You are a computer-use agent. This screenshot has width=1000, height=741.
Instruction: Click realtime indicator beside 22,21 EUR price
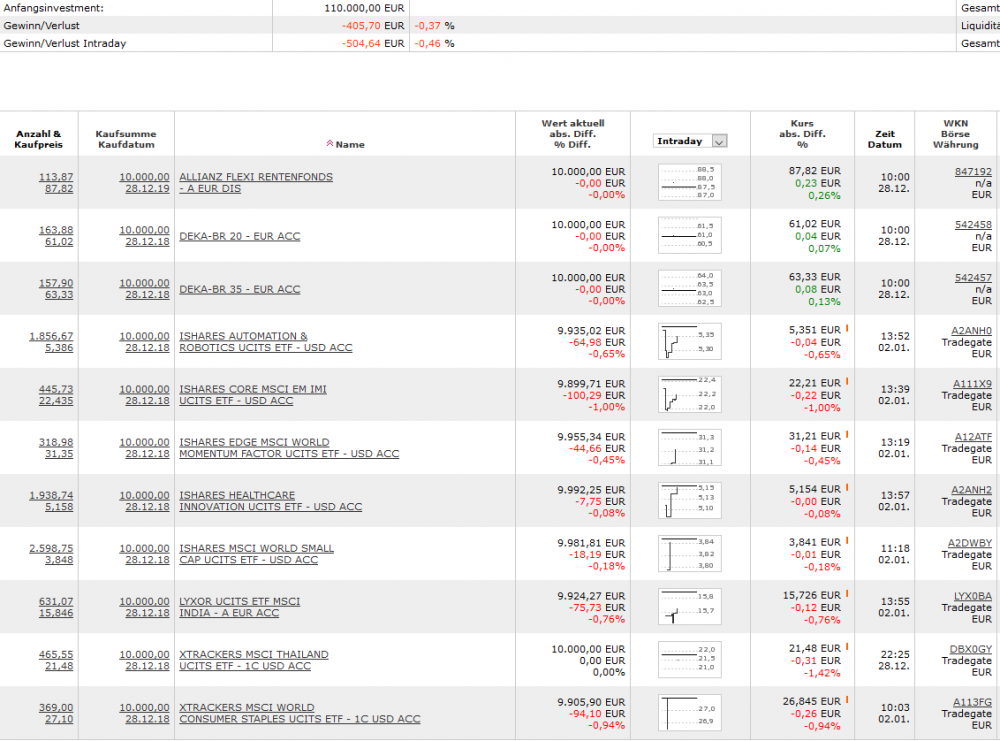coord(848,381)
